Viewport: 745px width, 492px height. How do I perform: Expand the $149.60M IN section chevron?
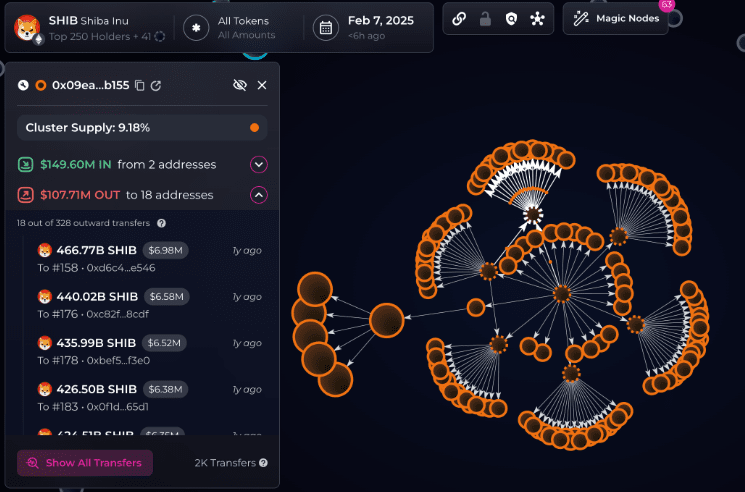(x=259, y=165)
